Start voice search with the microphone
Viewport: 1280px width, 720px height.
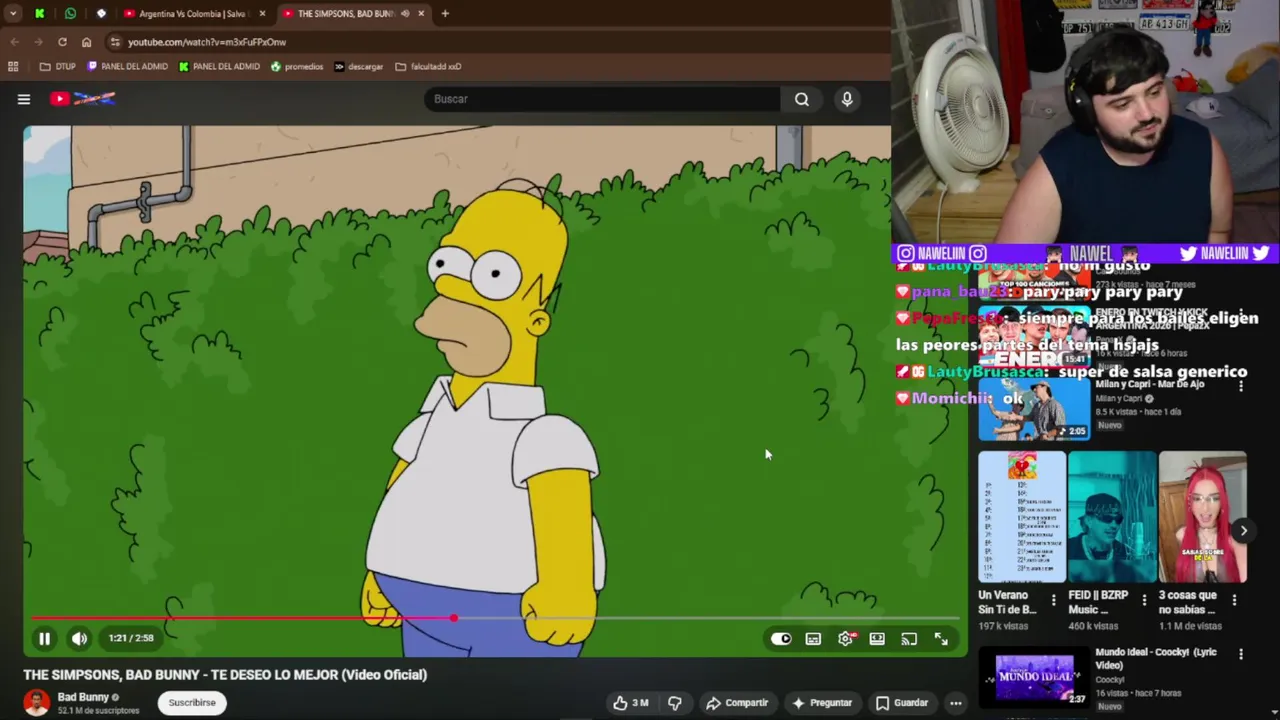pos(847,99)
